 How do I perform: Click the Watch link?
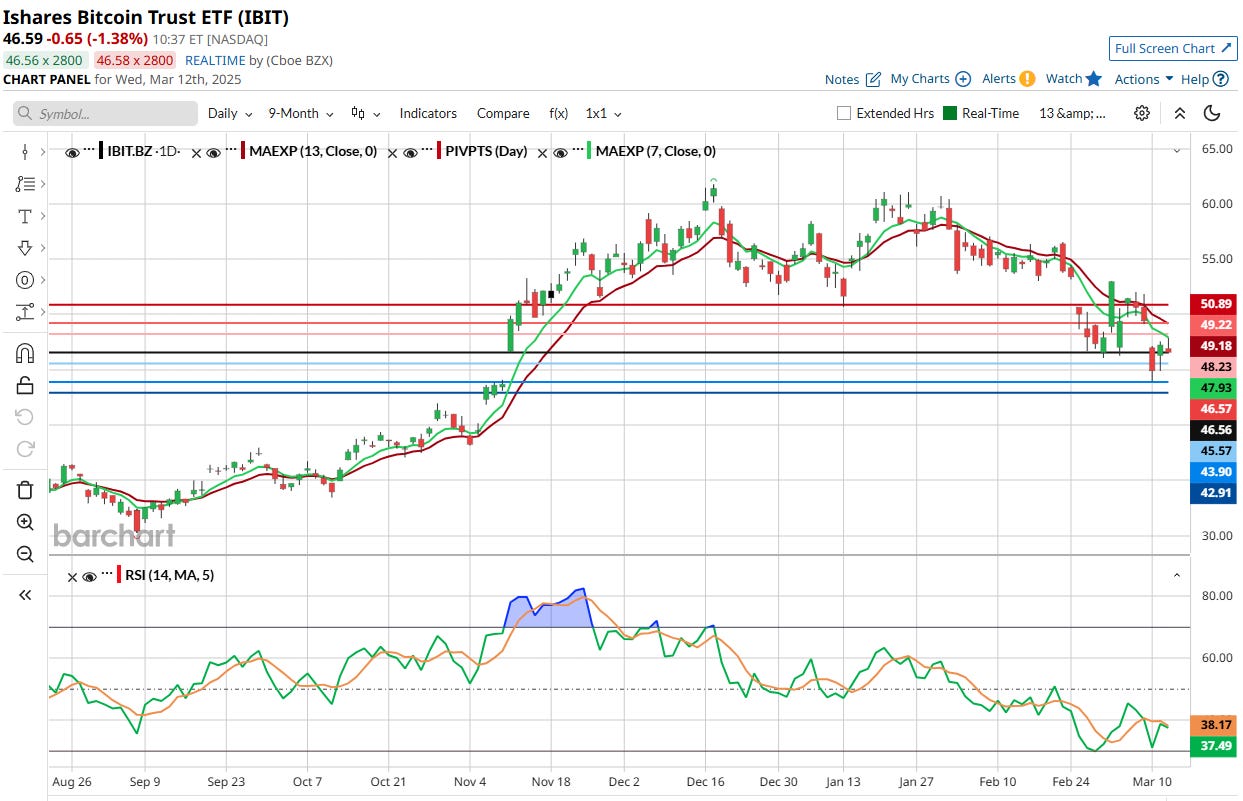1064,79
